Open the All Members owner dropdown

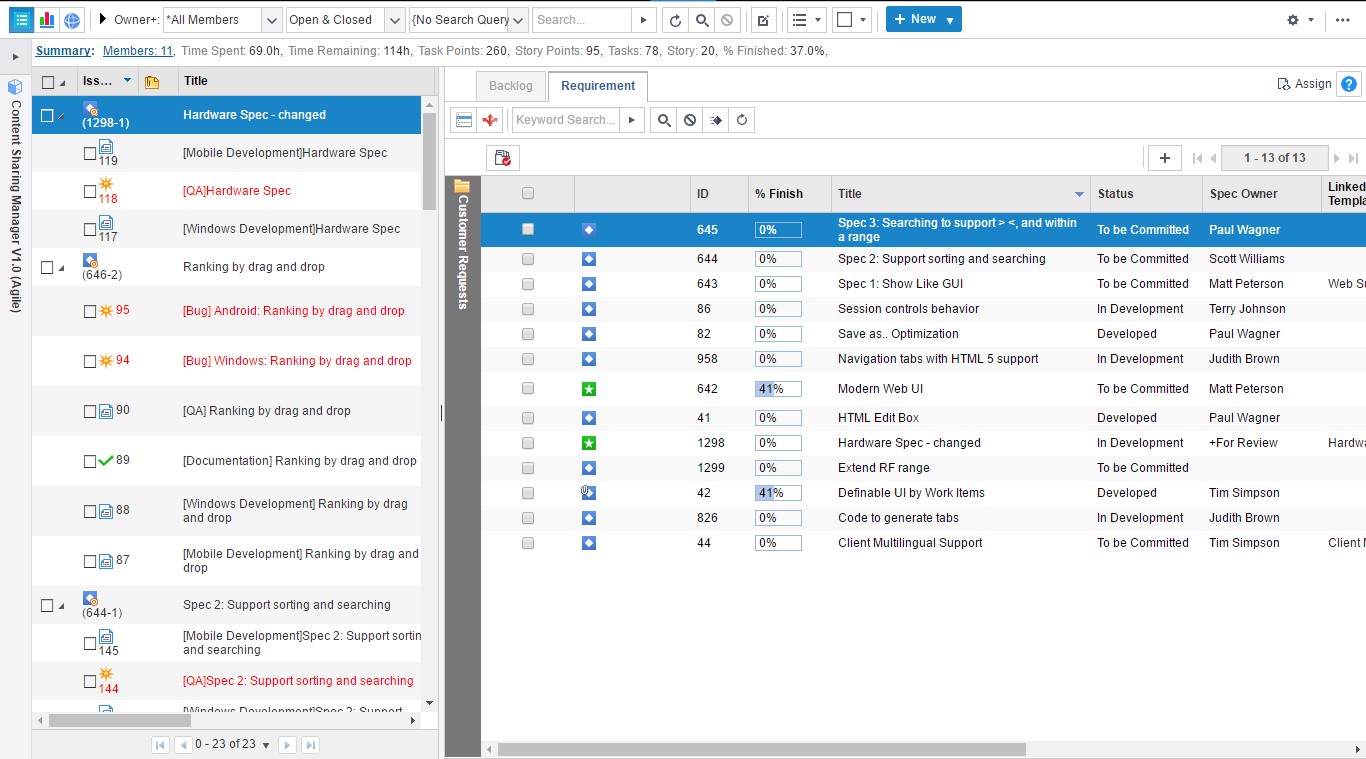coord(271,20)
